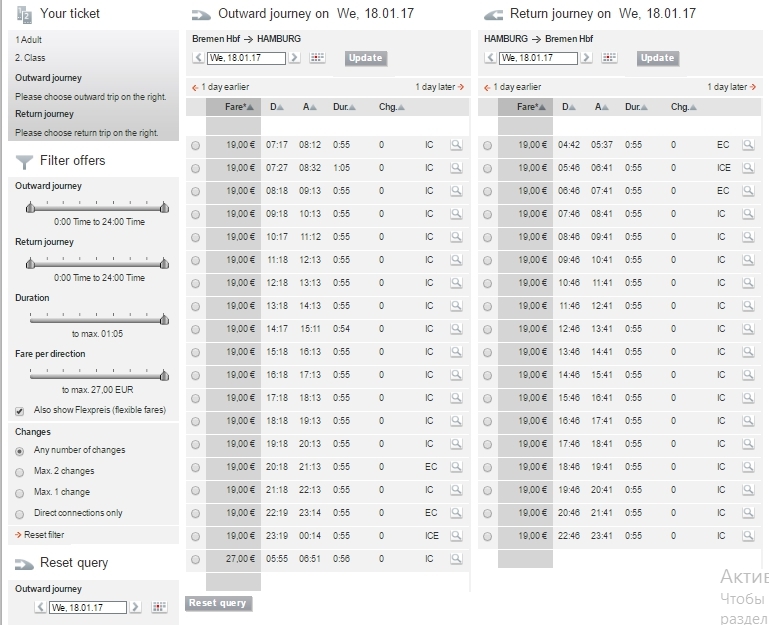Open calendar icon in Reset query section
Viewport: 769px width, 625px height.
pos(159,607)
